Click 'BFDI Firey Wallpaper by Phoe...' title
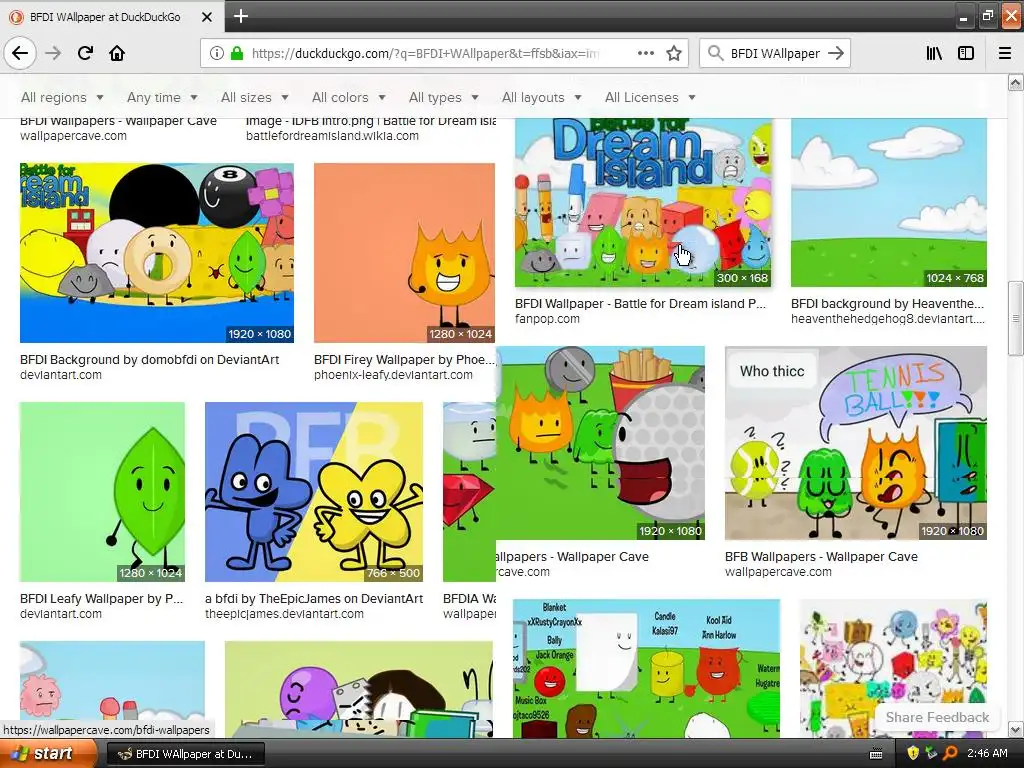 (404, 360)
